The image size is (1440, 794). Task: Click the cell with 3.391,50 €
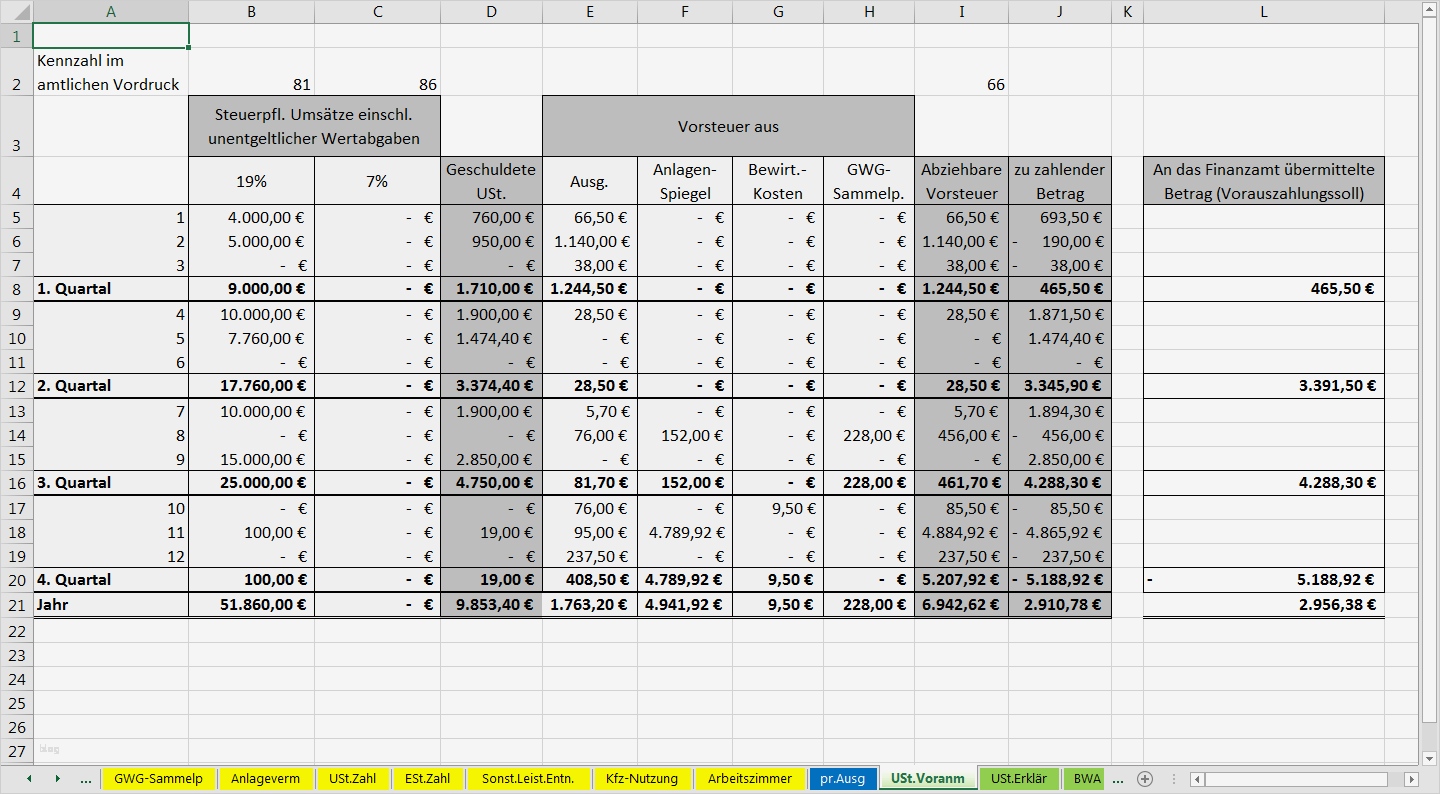pos(1264,386)
